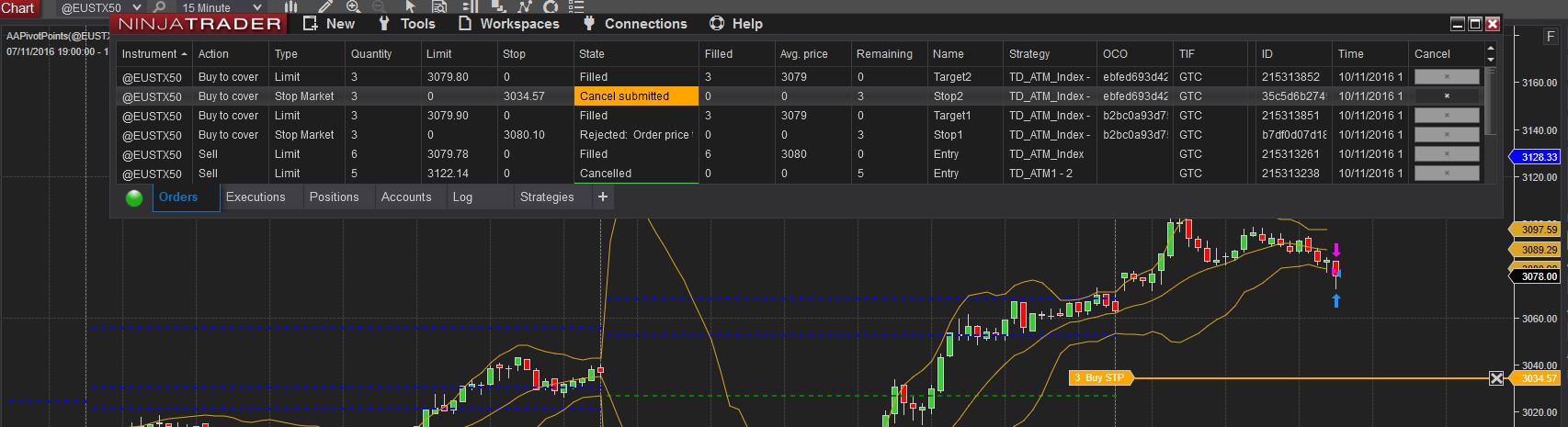
Task: Sort orders by Time column header
Action: tap(1369, 54)
